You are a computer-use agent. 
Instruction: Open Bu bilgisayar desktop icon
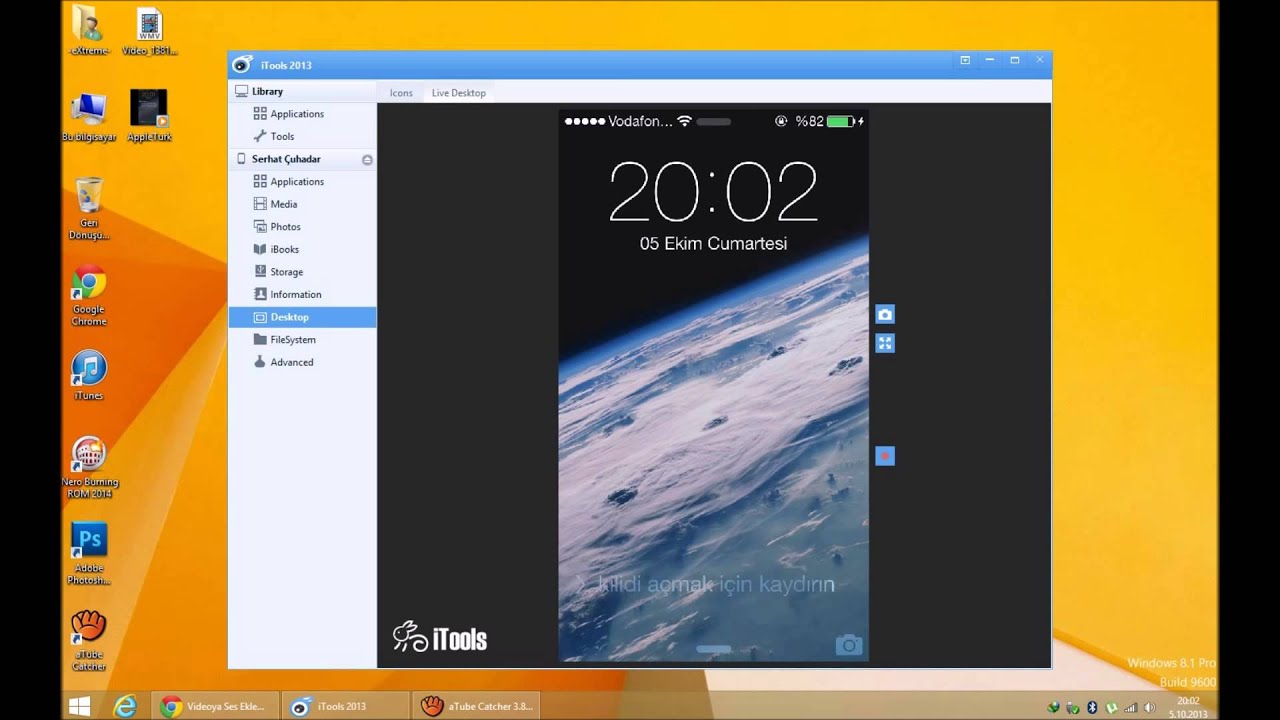click(89, 116)
